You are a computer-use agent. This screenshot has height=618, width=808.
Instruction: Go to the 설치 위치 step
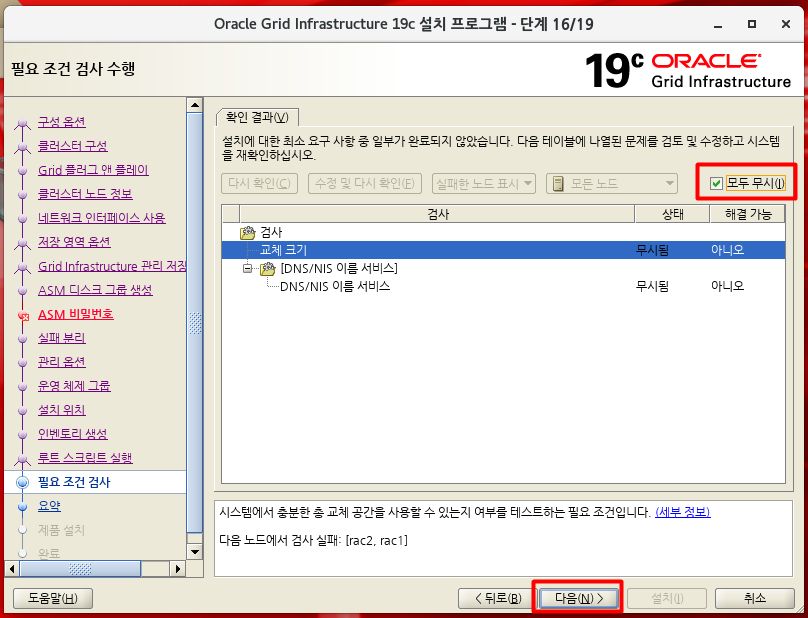pyautogui.click(x=62, y=410)
